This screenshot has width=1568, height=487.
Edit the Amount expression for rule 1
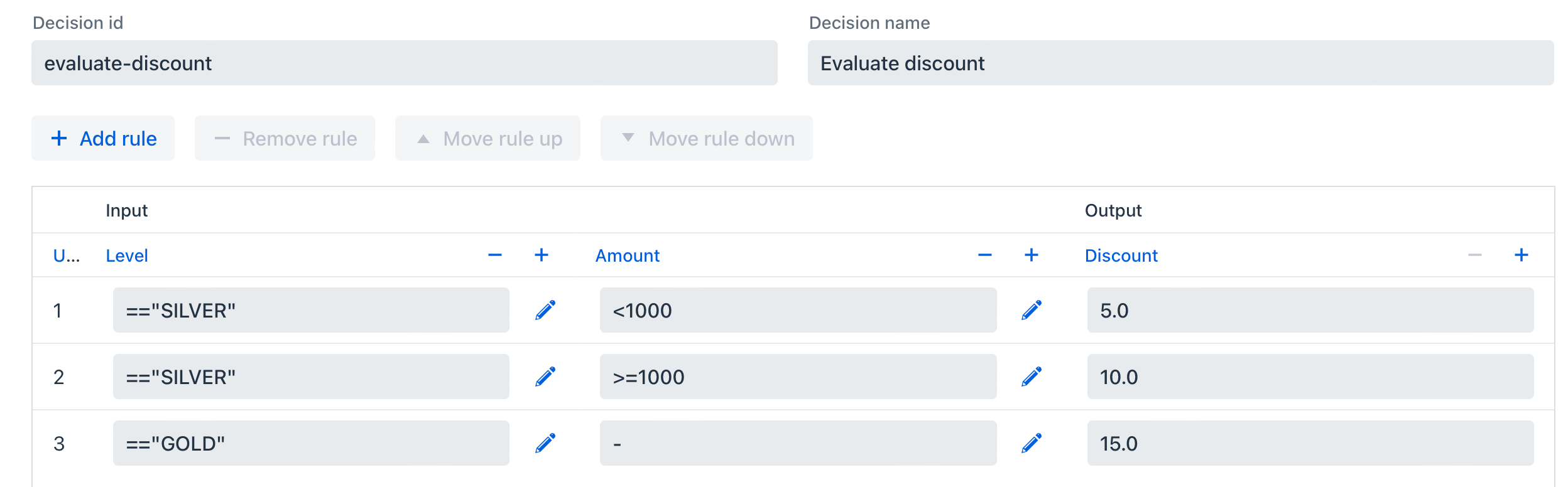point(1032,309)
